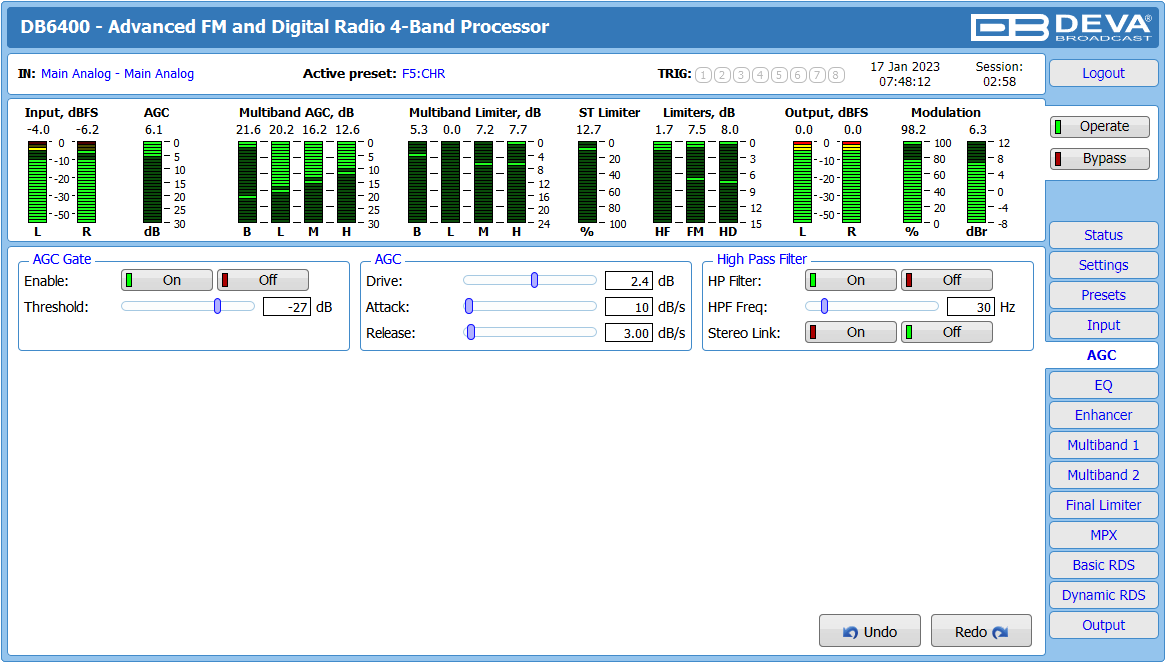Open the Settings page
The image size is (1166, 663).
[x=1104, y=265]
